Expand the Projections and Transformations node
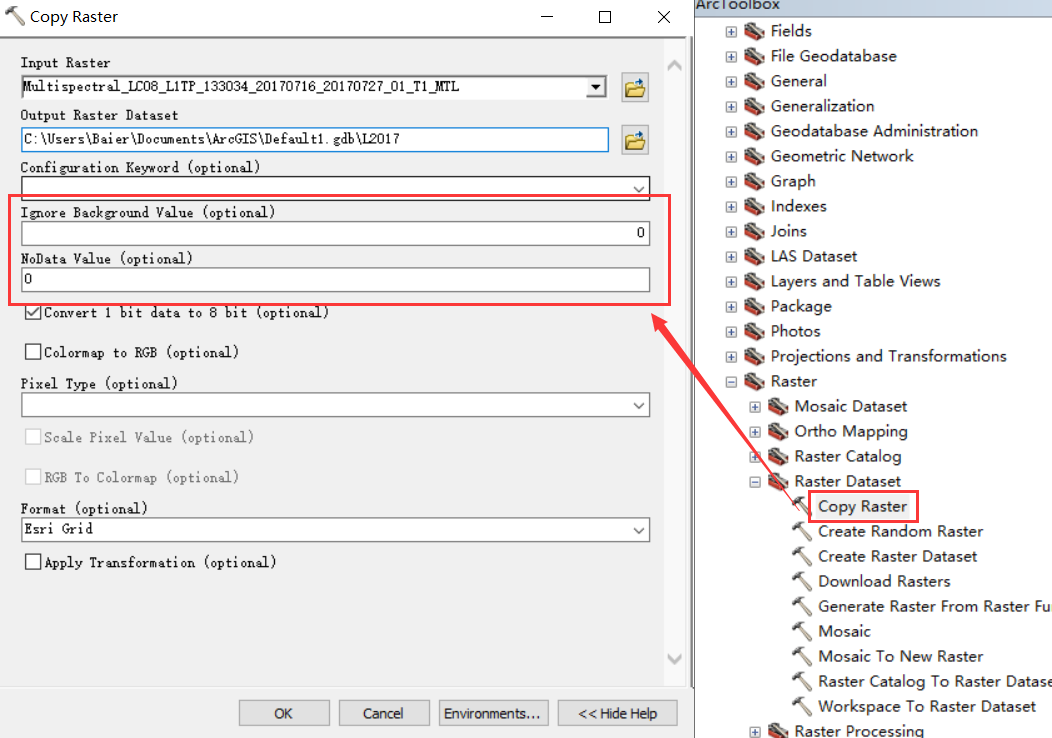Image resolution: width=1052 pixels, height=738 pixels. tap(731, 357)
